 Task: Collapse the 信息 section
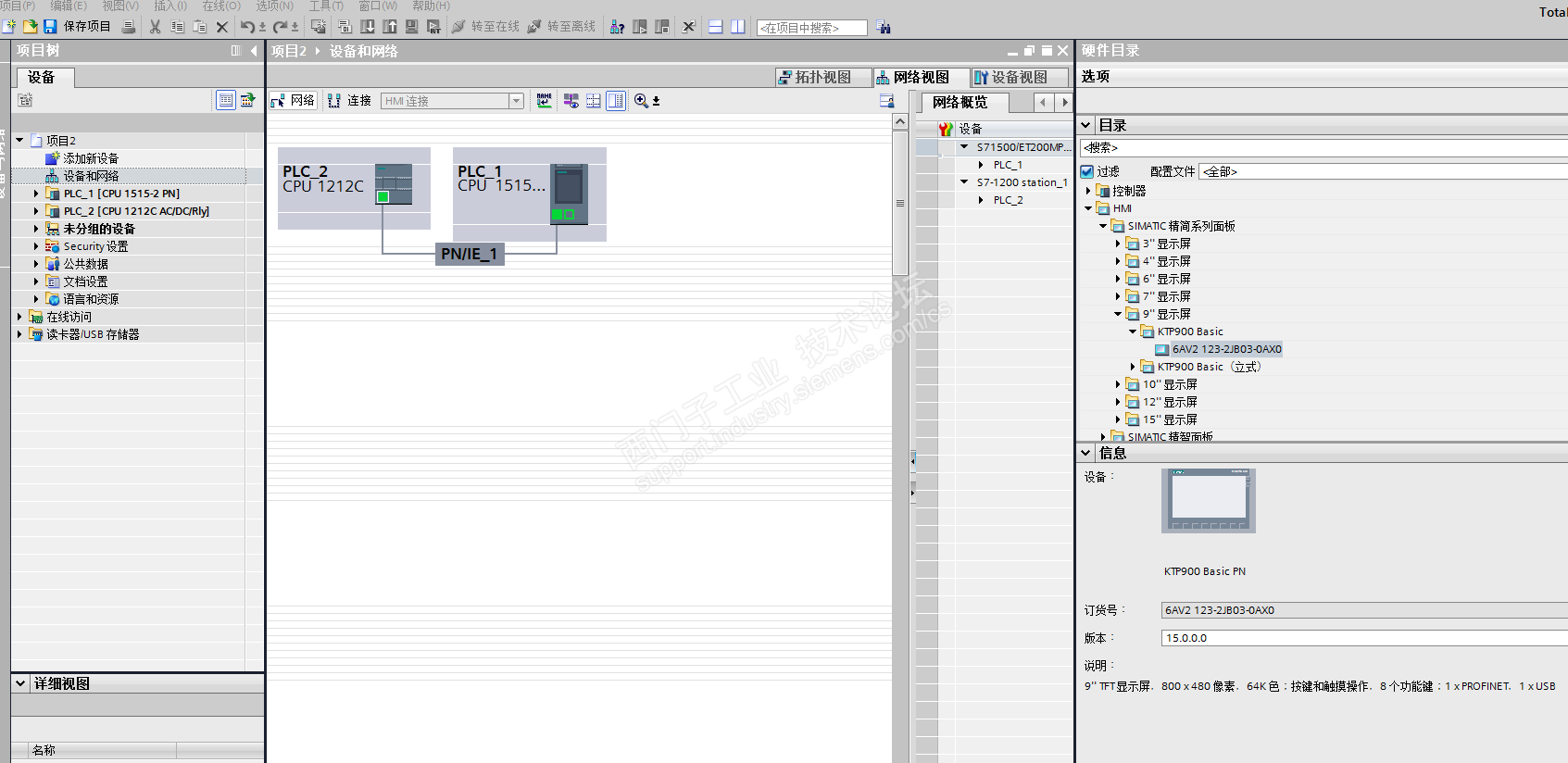[1086, 453]
